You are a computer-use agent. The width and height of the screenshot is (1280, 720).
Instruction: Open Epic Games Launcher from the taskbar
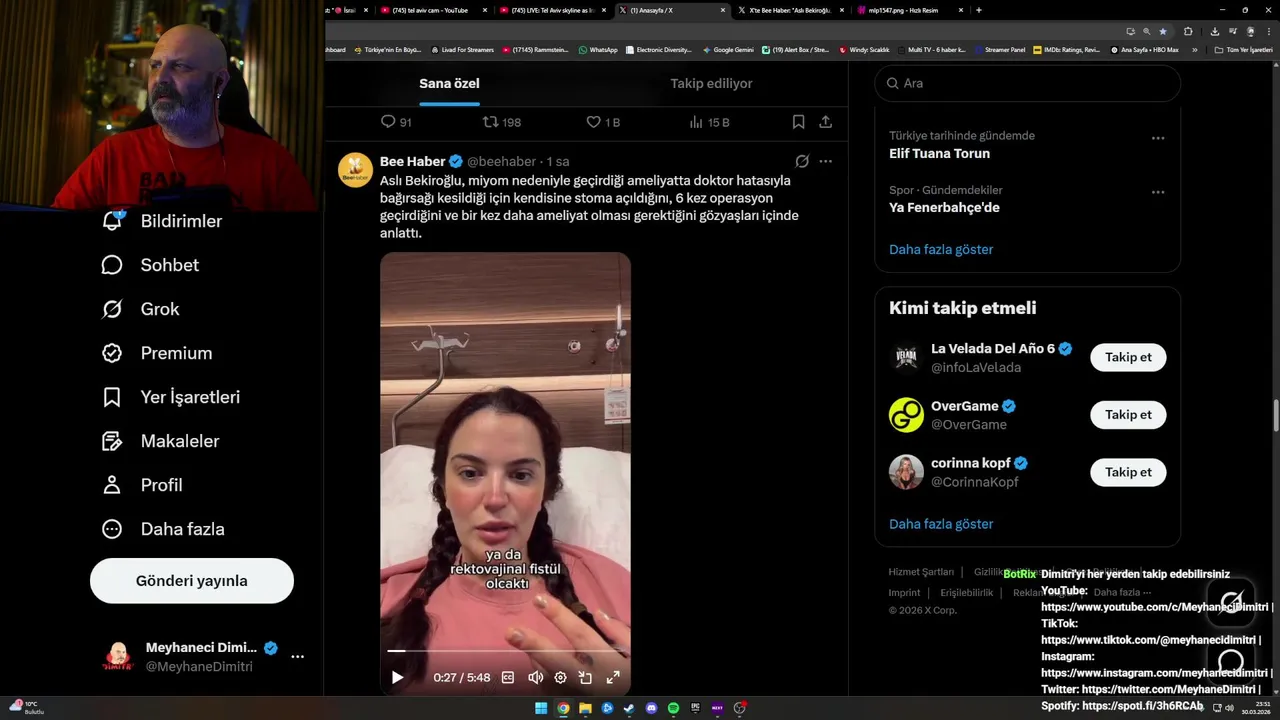click(x=695, y=708)
